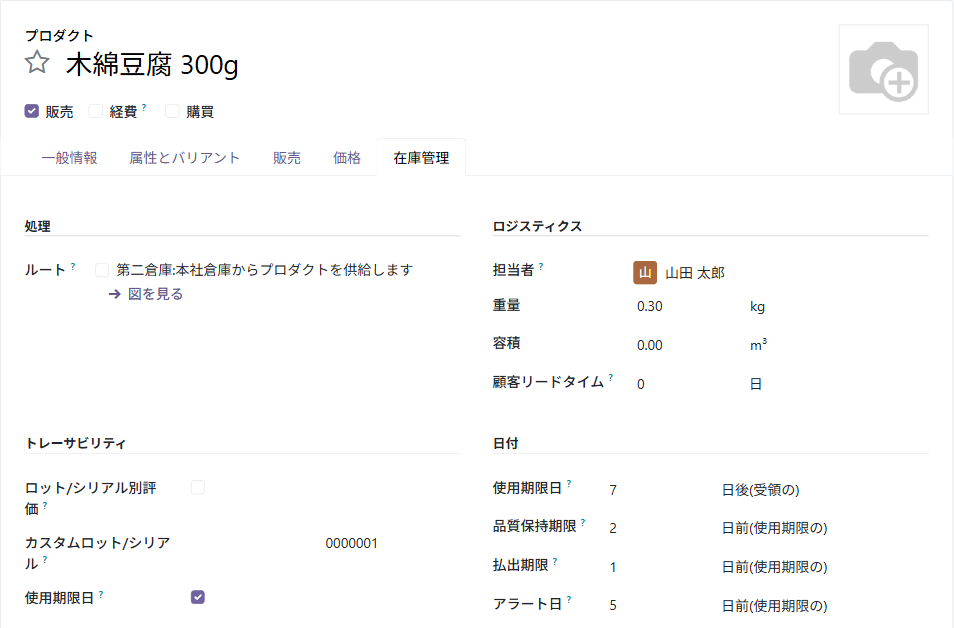Click the 日後(受領の) text

[x=761, y=490]
